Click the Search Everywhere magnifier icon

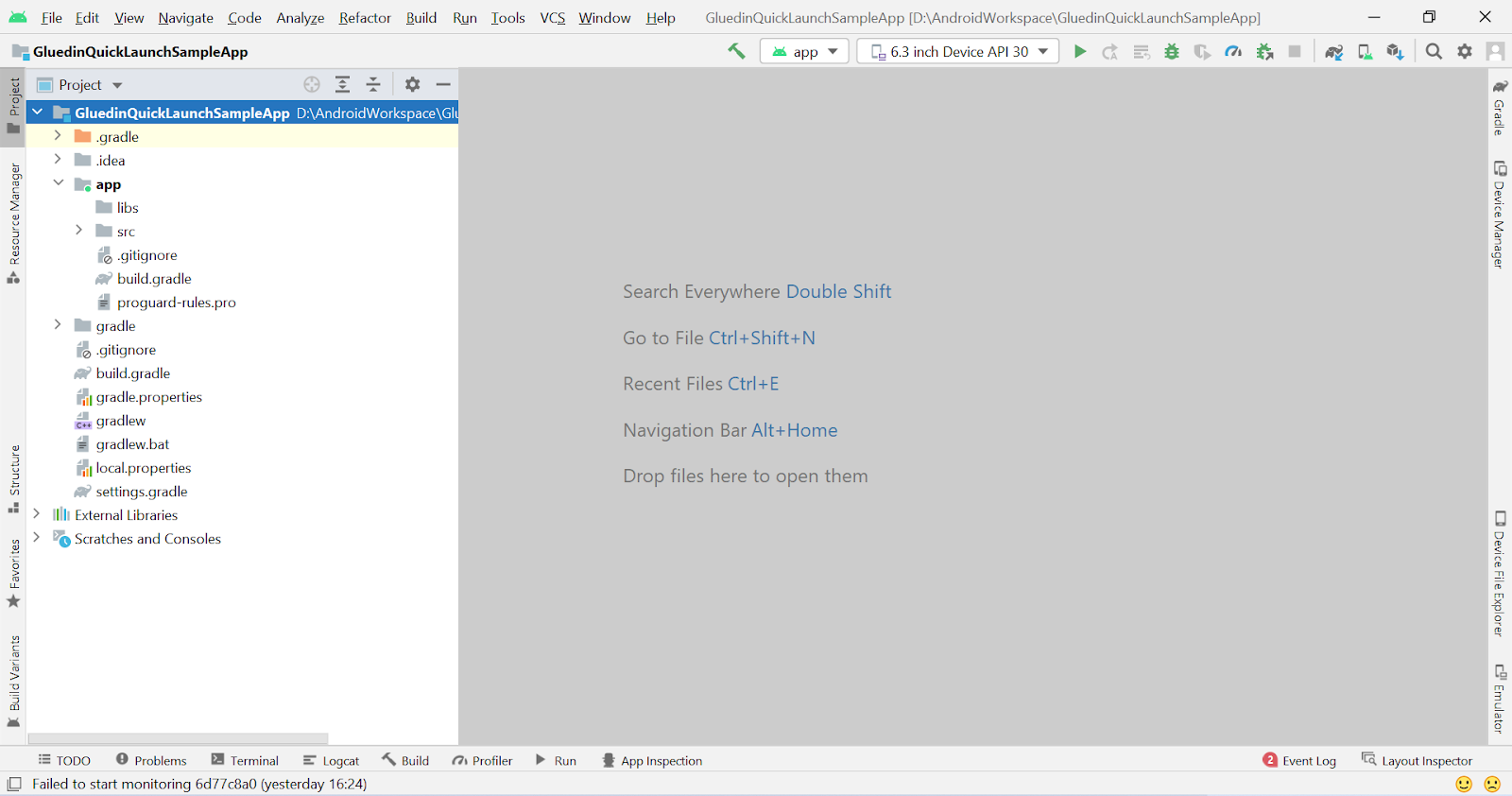[x=1434, y=52]
